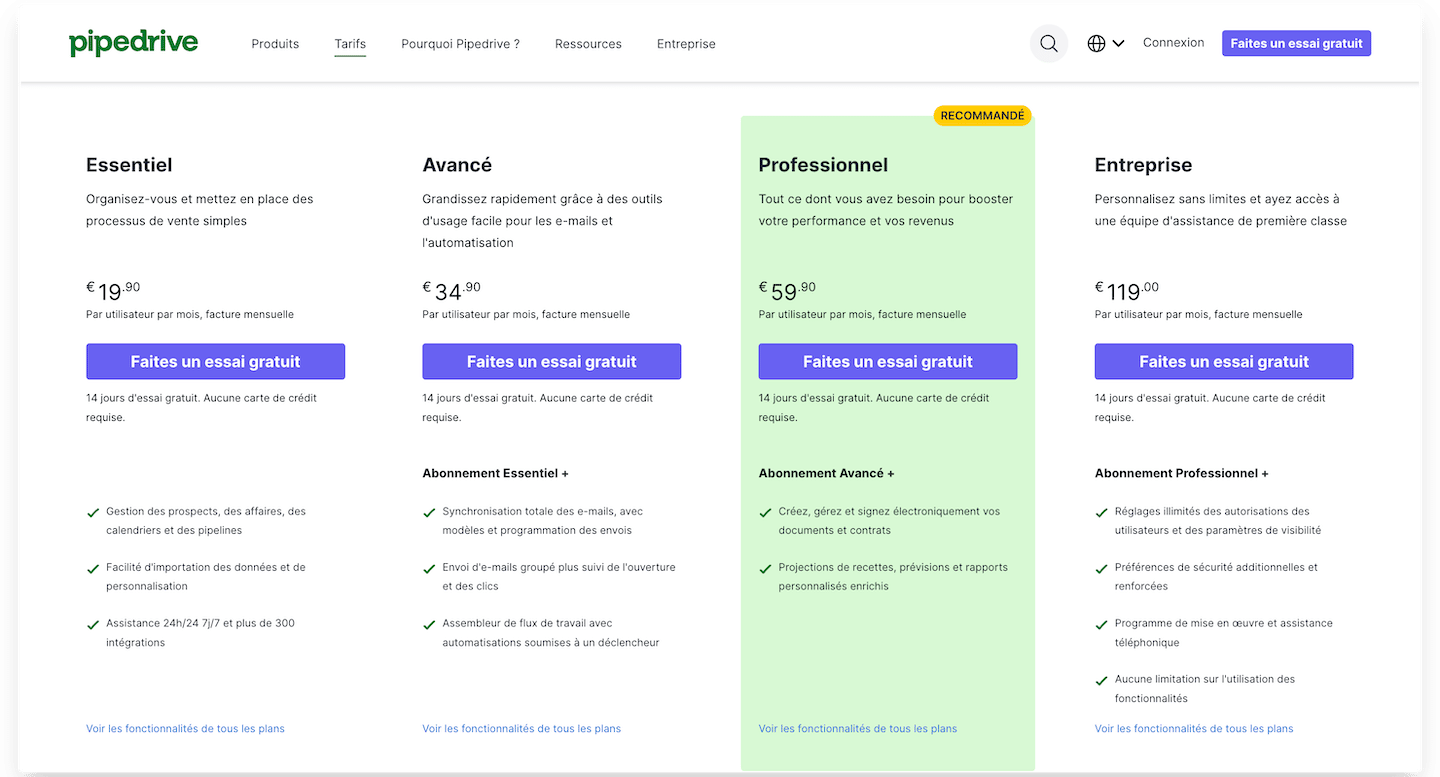Click the Connexion link
The width and height of the screenshot is (1440, 777).
1173,43
